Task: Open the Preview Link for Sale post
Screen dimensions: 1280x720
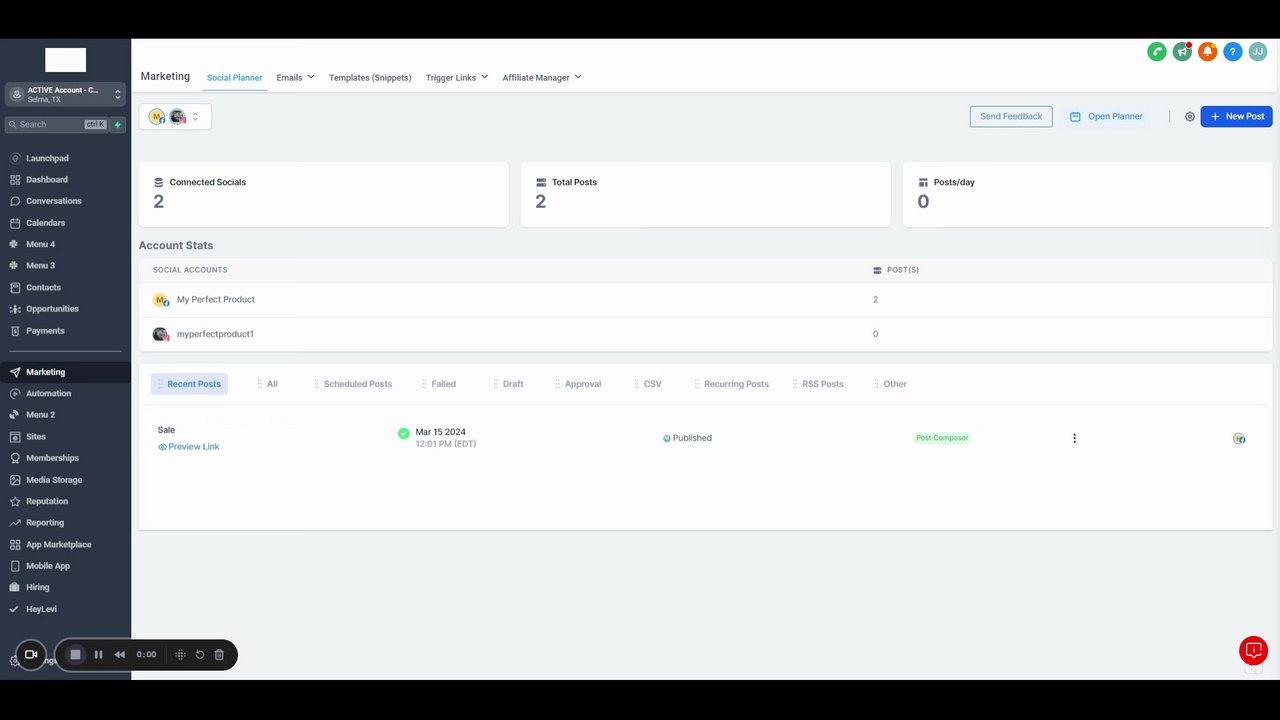Action: [189, 447]
